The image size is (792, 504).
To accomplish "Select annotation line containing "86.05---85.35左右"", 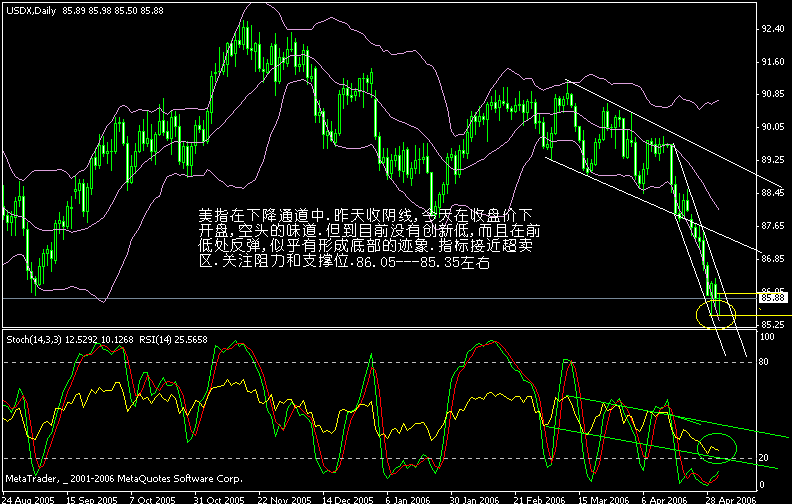I will click(x=344, y=262).
